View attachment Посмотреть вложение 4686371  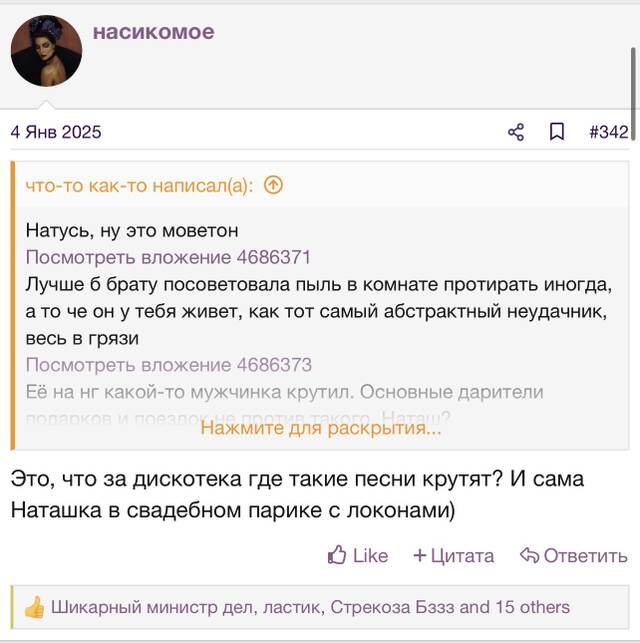coord(168,257)
